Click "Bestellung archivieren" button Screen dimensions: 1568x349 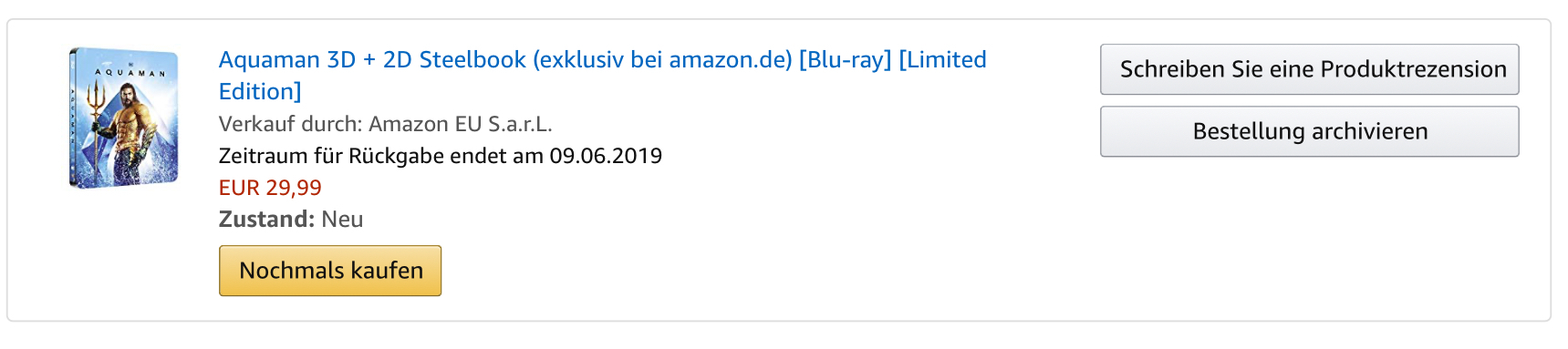click(1309, 131)
